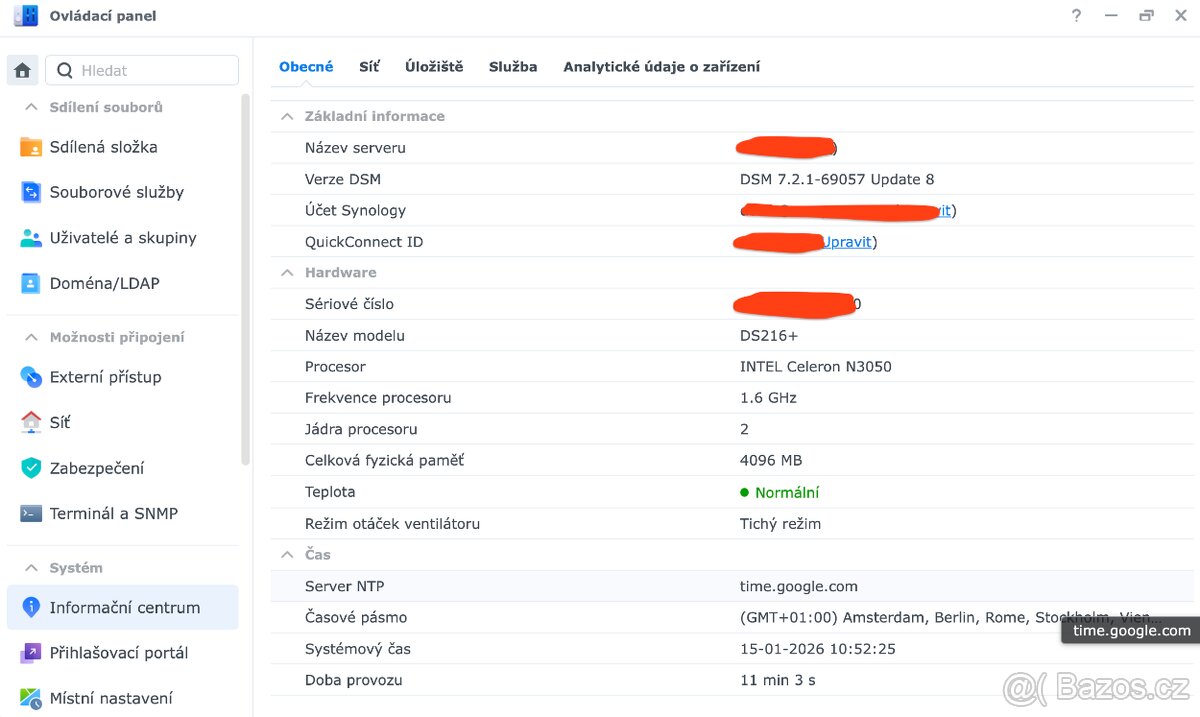Viewport: 1200px width, 717px height.
Task: Click the Hledat search field
Action: pyautogui.click(x=140, y=70)
